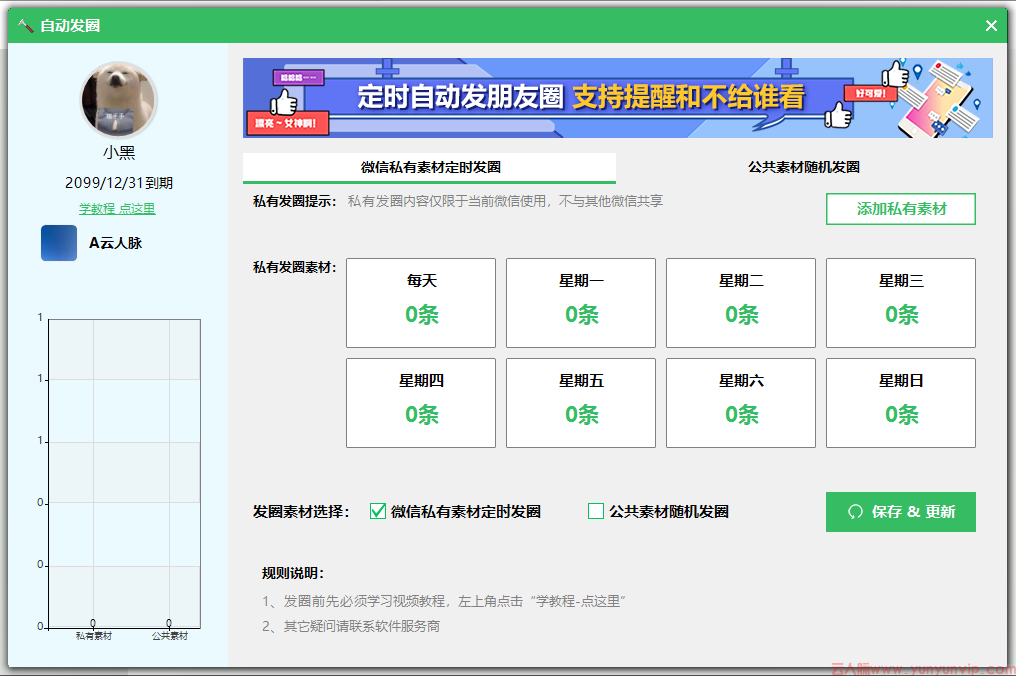
Task: Tick the 公共素材随机发圈 checkbox
Action: pyautogui.click(x=596, y=511)
